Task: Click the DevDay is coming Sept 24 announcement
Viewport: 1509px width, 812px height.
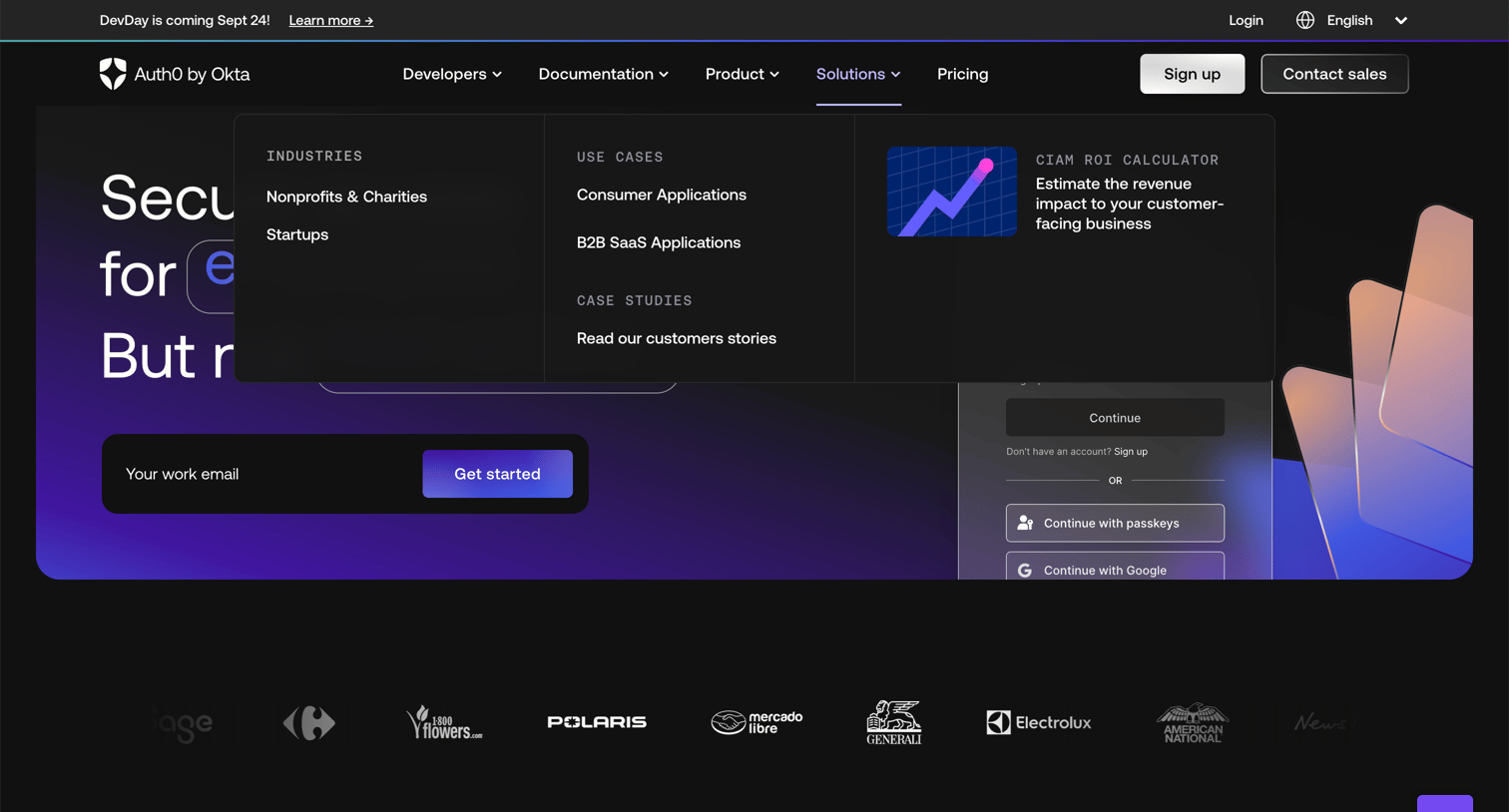Action: [185, 20]
